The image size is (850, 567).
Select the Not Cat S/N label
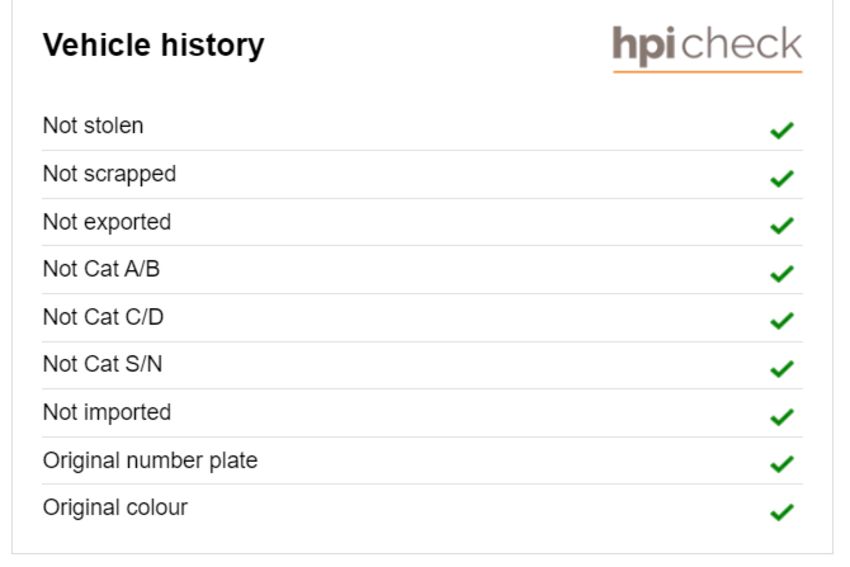102,364
